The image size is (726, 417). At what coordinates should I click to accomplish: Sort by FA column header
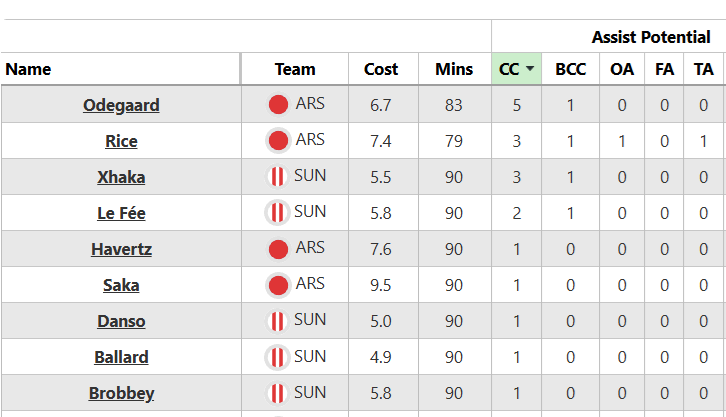664,69
